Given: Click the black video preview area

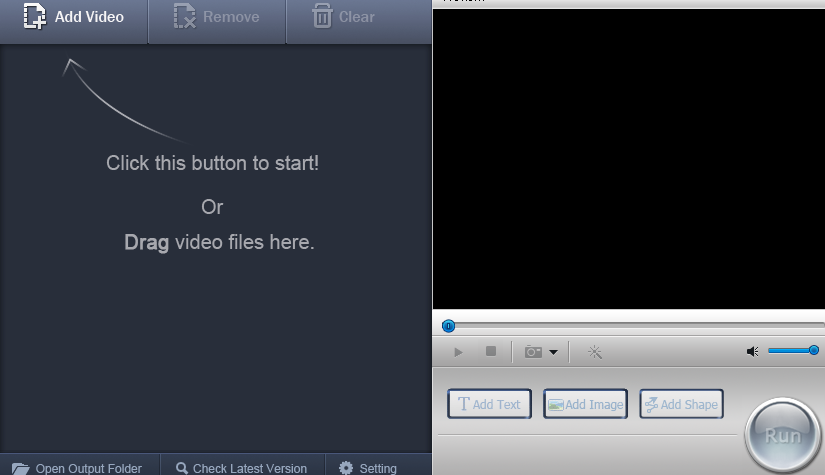Looking at the screenshot, I should [629, 159].
